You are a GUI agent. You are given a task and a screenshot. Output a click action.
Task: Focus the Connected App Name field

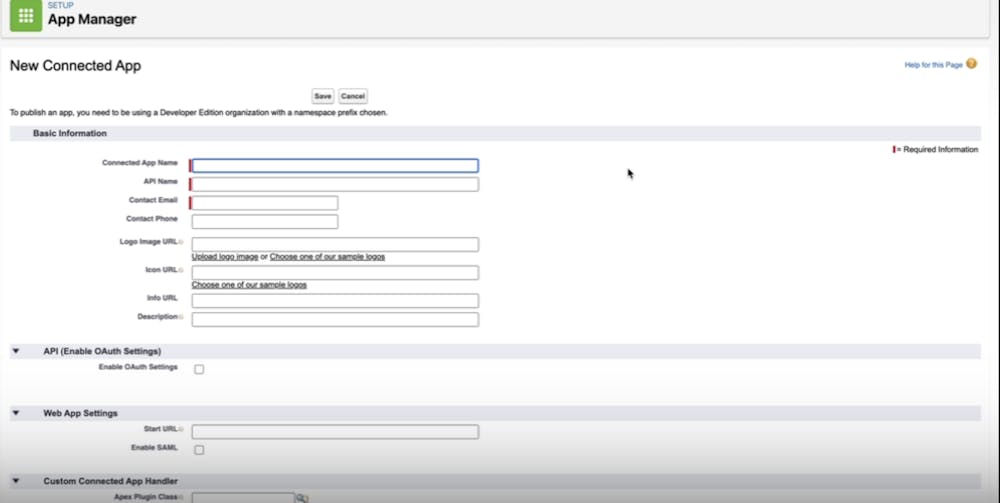[x=335, y=166]
